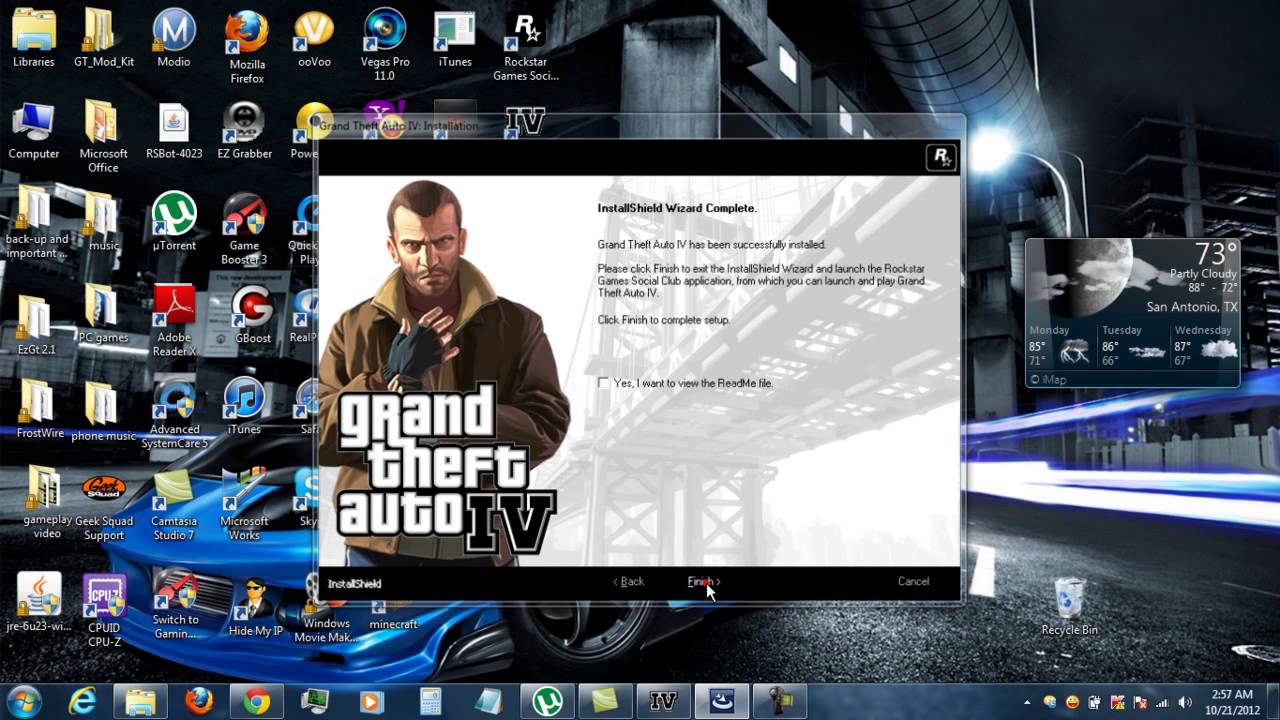Click the "InstallShield Wizard Complete." heading
The height and width of the screenshot is (720, 1280).
(x=677, y=208)
